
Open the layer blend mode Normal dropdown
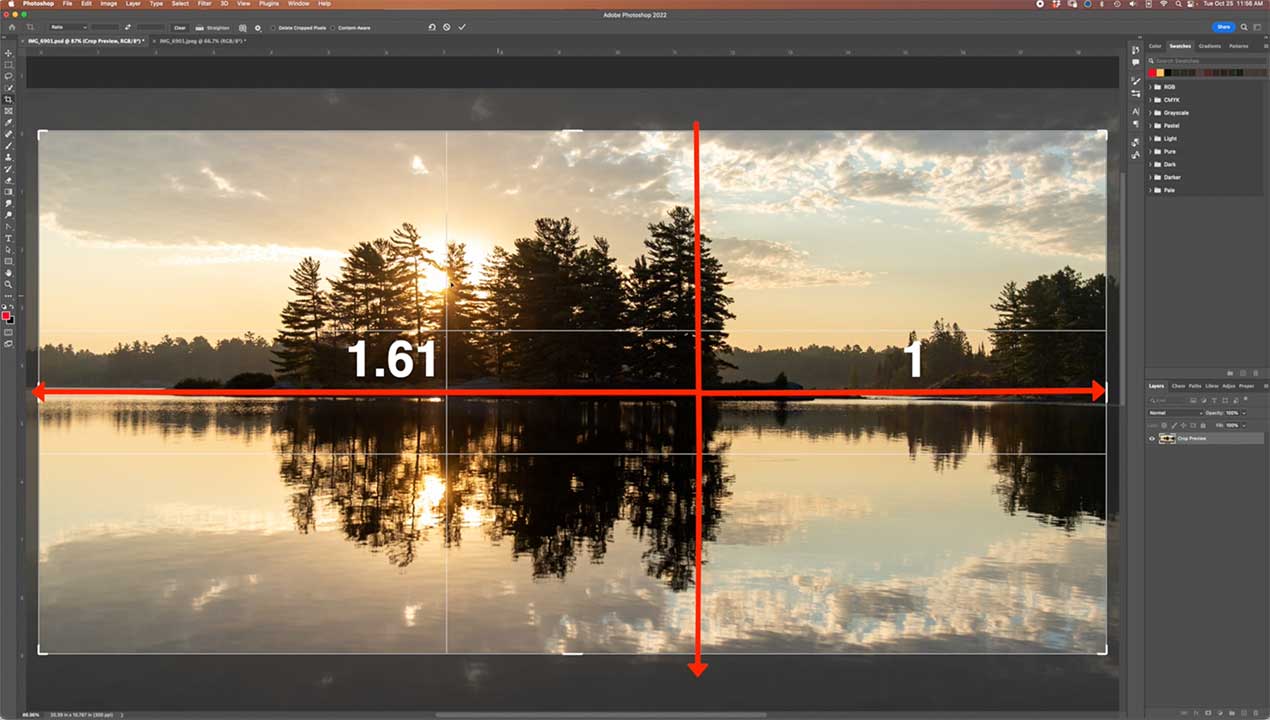click(x=1175, y=412)
